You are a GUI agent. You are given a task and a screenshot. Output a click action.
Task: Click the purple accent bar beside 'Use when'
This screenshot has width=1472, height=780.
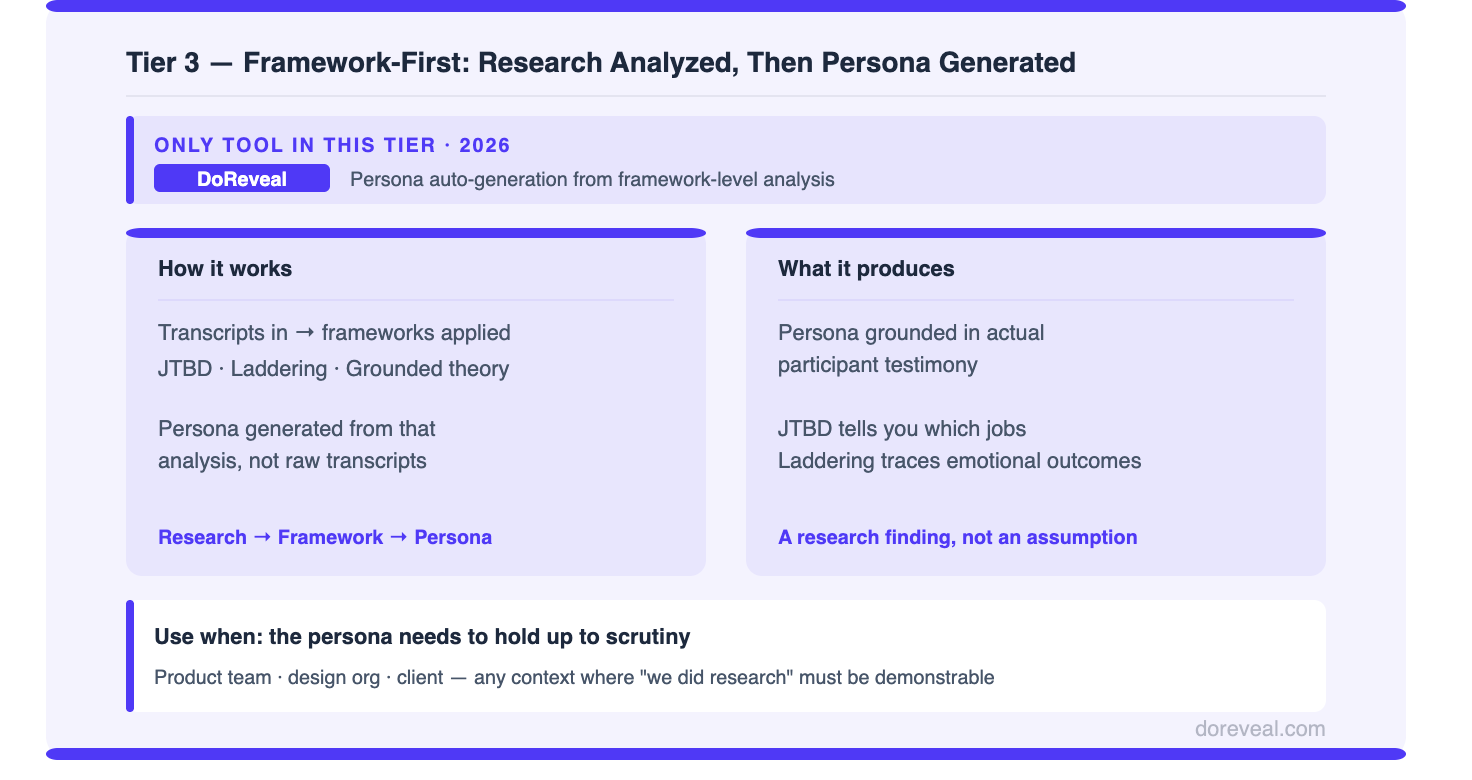(130, 656)
